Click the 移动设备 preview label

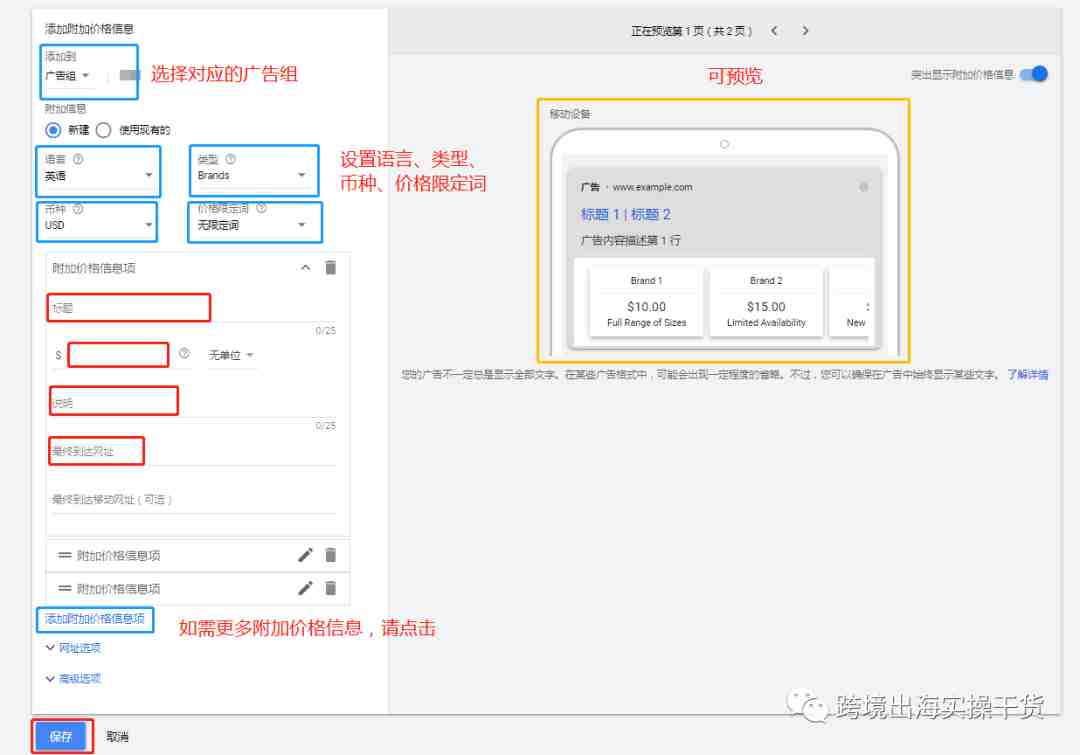pyautogui.click(x=570, y=114)
